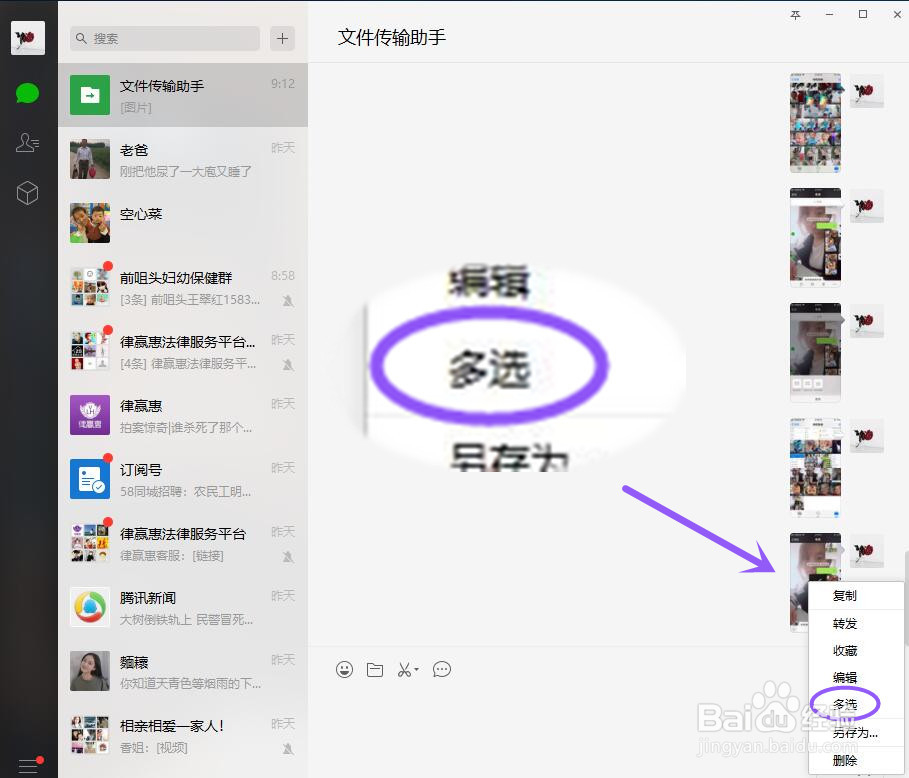This screenshot has width=909, height=778.
Task: Open the Contacts sidebar icon
Action: pos(27,143)
